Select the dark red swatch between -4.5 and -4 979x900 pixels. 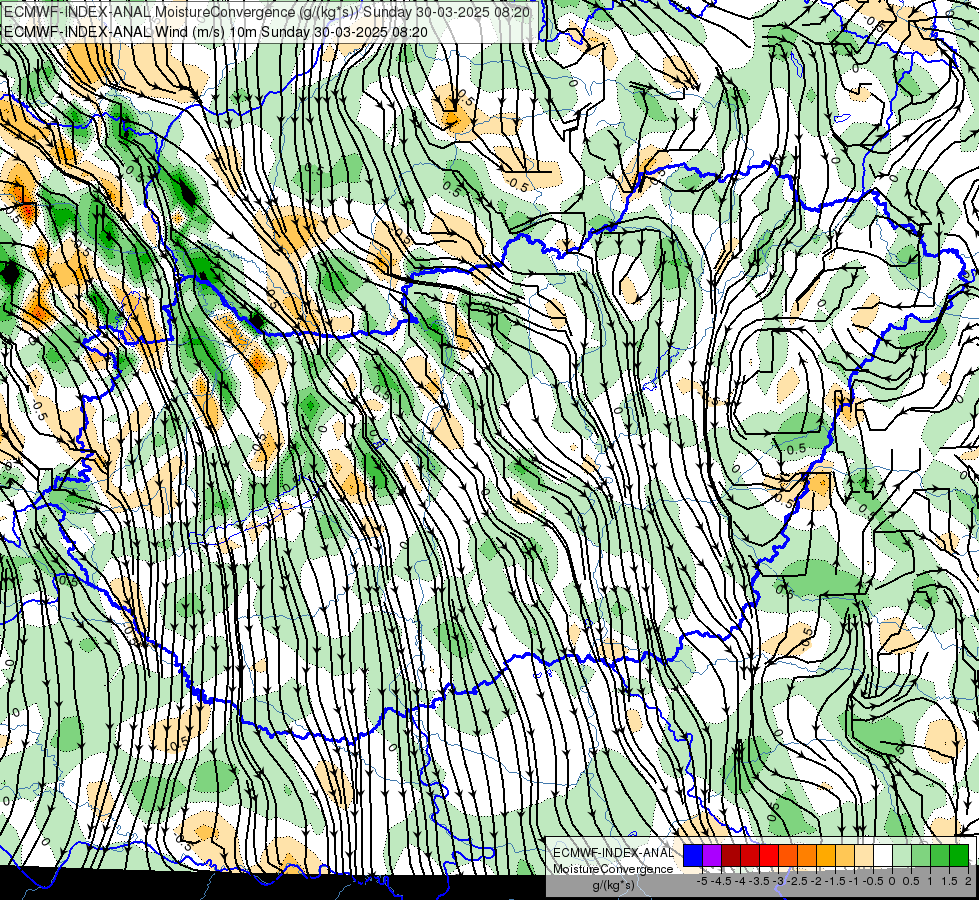pyautogui.click(x=731, y=855)
